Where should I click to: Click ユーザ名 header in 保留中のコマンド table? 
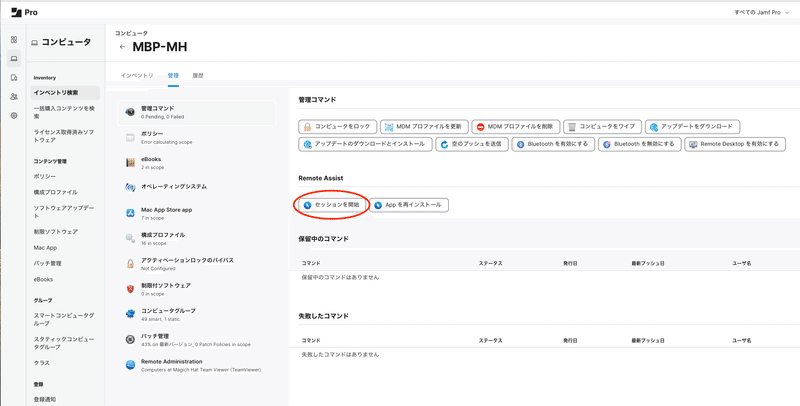point(741,263)
